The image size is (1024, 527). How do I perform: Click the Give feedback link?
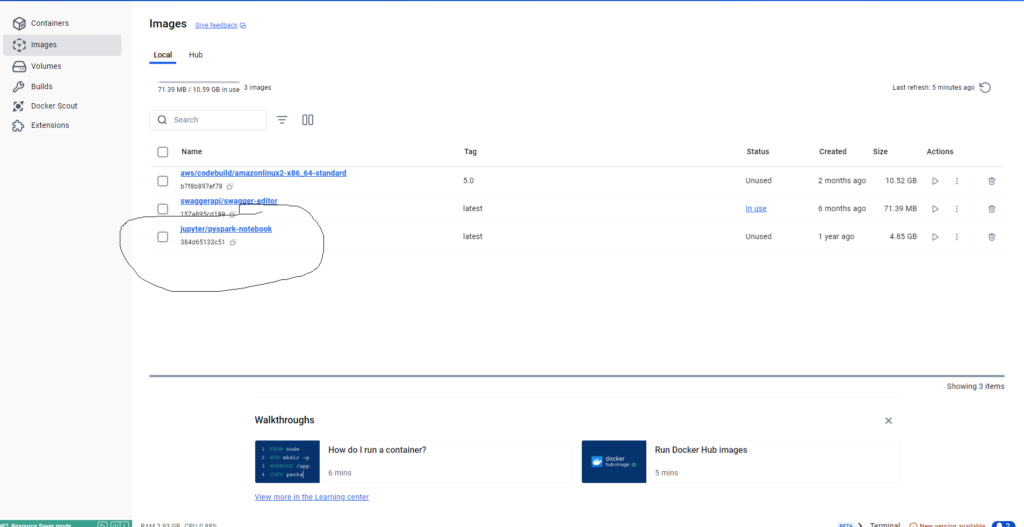tap(216, 25)
